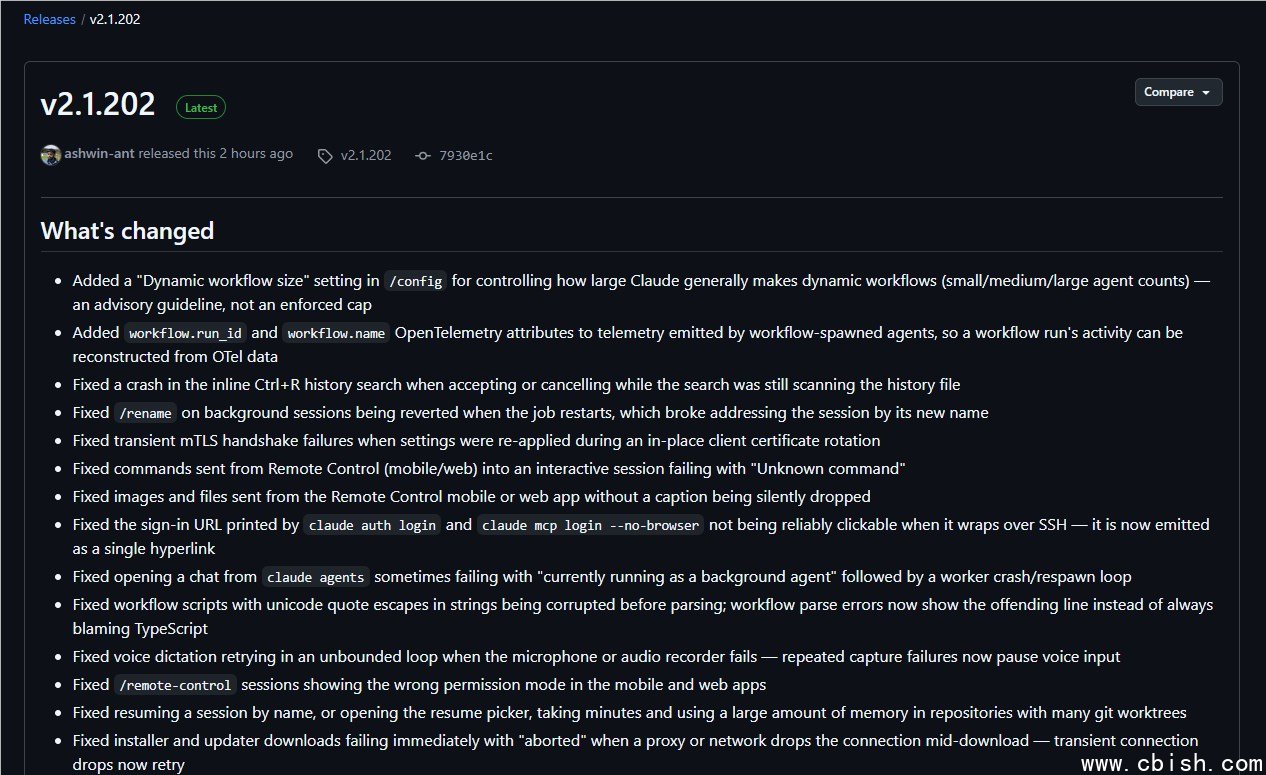Click the "claude auth login" code snippet

point(372,525)
